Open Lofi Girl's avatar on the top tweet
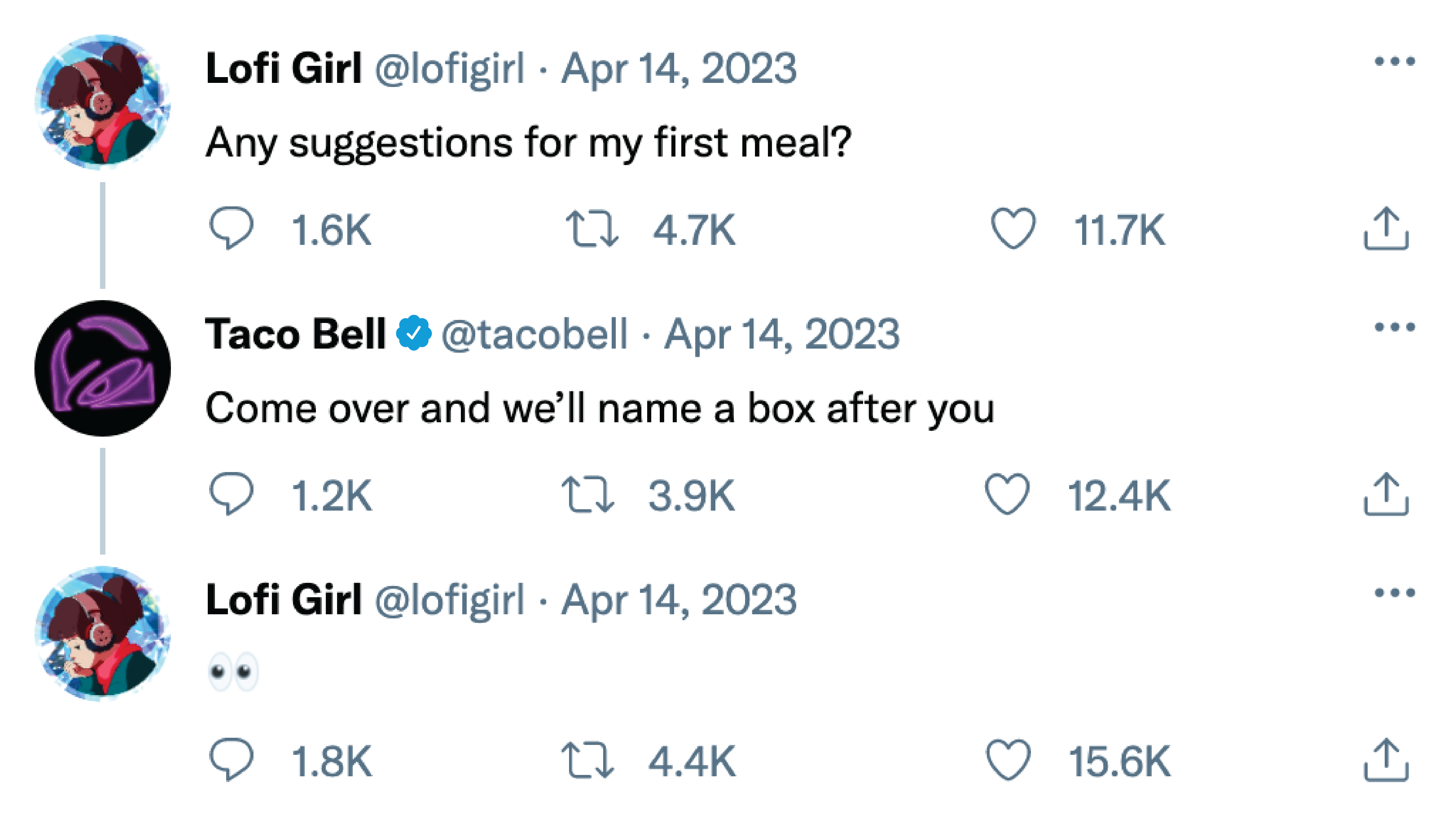Screen dimensions: 1456x822 [x=102, y=102]
